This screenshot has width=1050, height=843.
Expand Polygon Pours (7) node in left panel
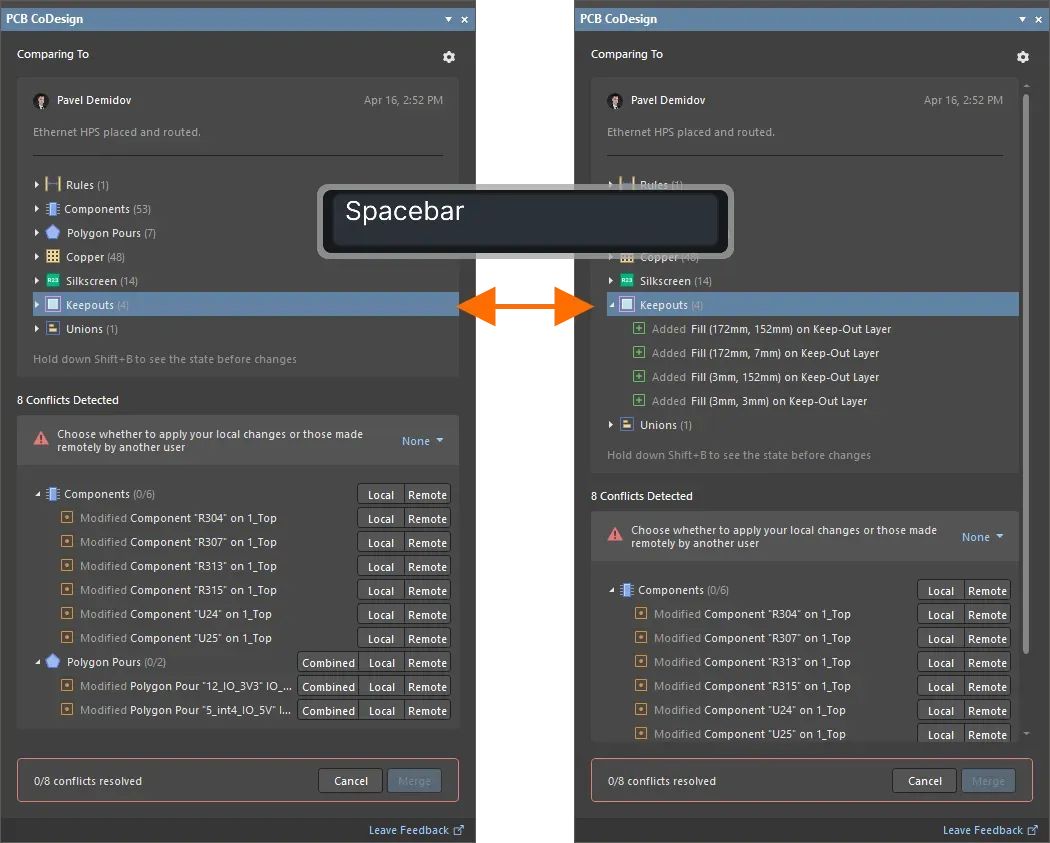(x=36, y=232)
